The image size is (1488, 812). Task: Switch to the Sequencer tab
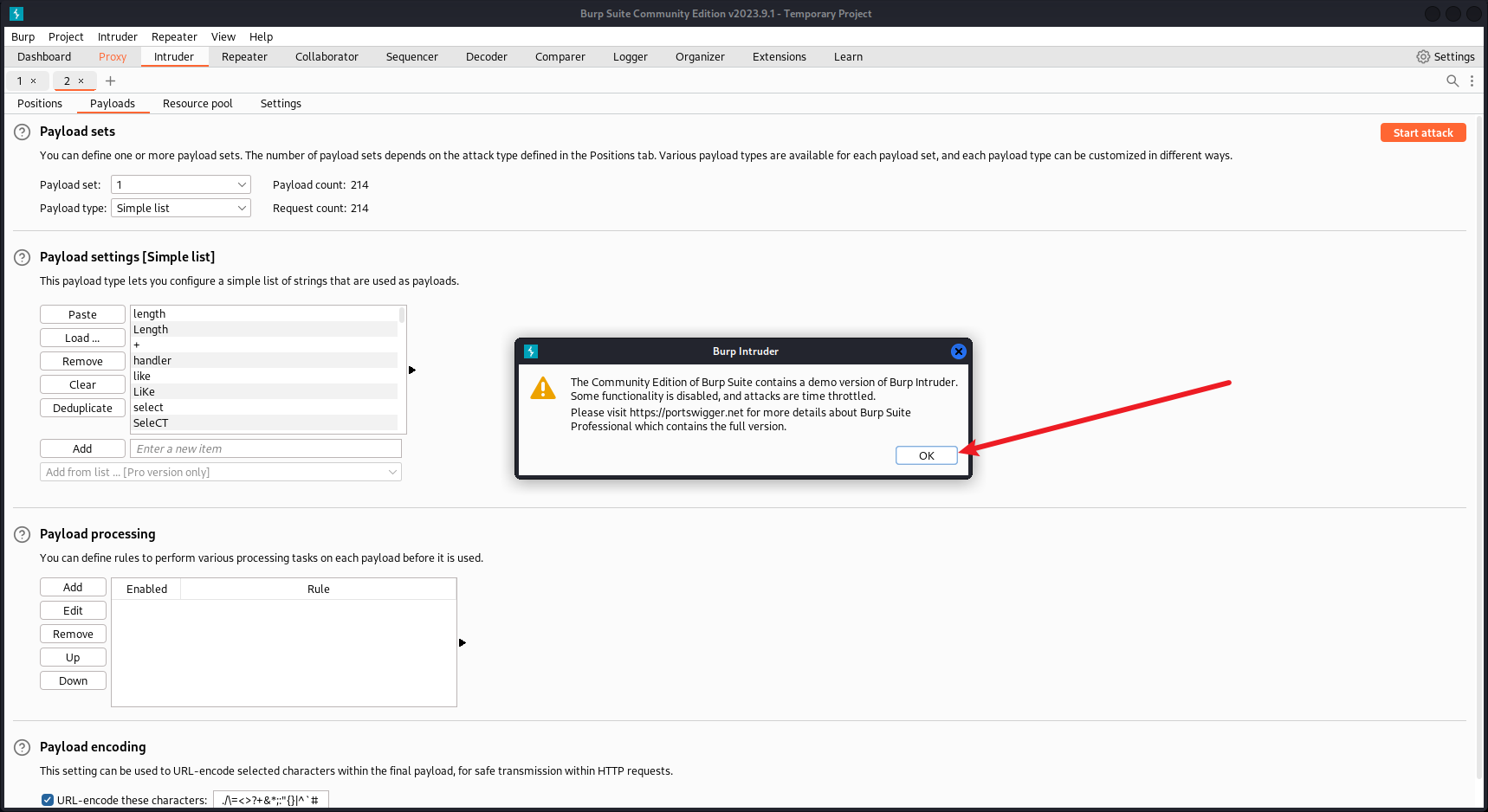[x=412, y=56]
